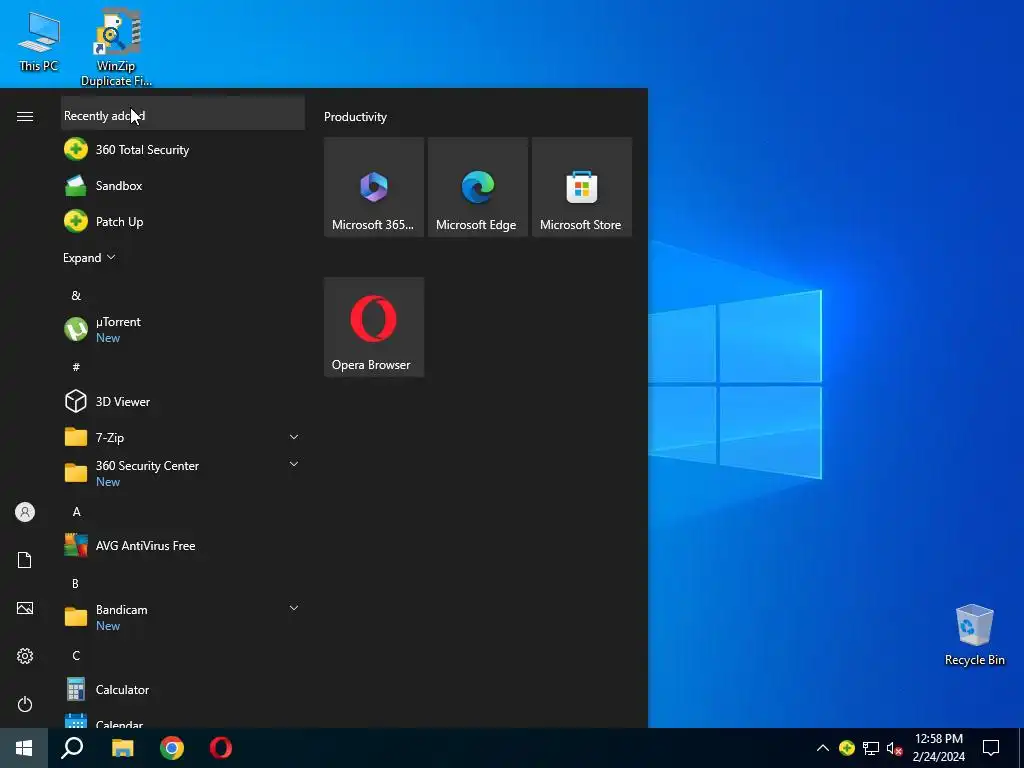Click the muted volume tray icon
Image resolution: width=1024 pixels, height=768 pixels.
click(894, 748)
